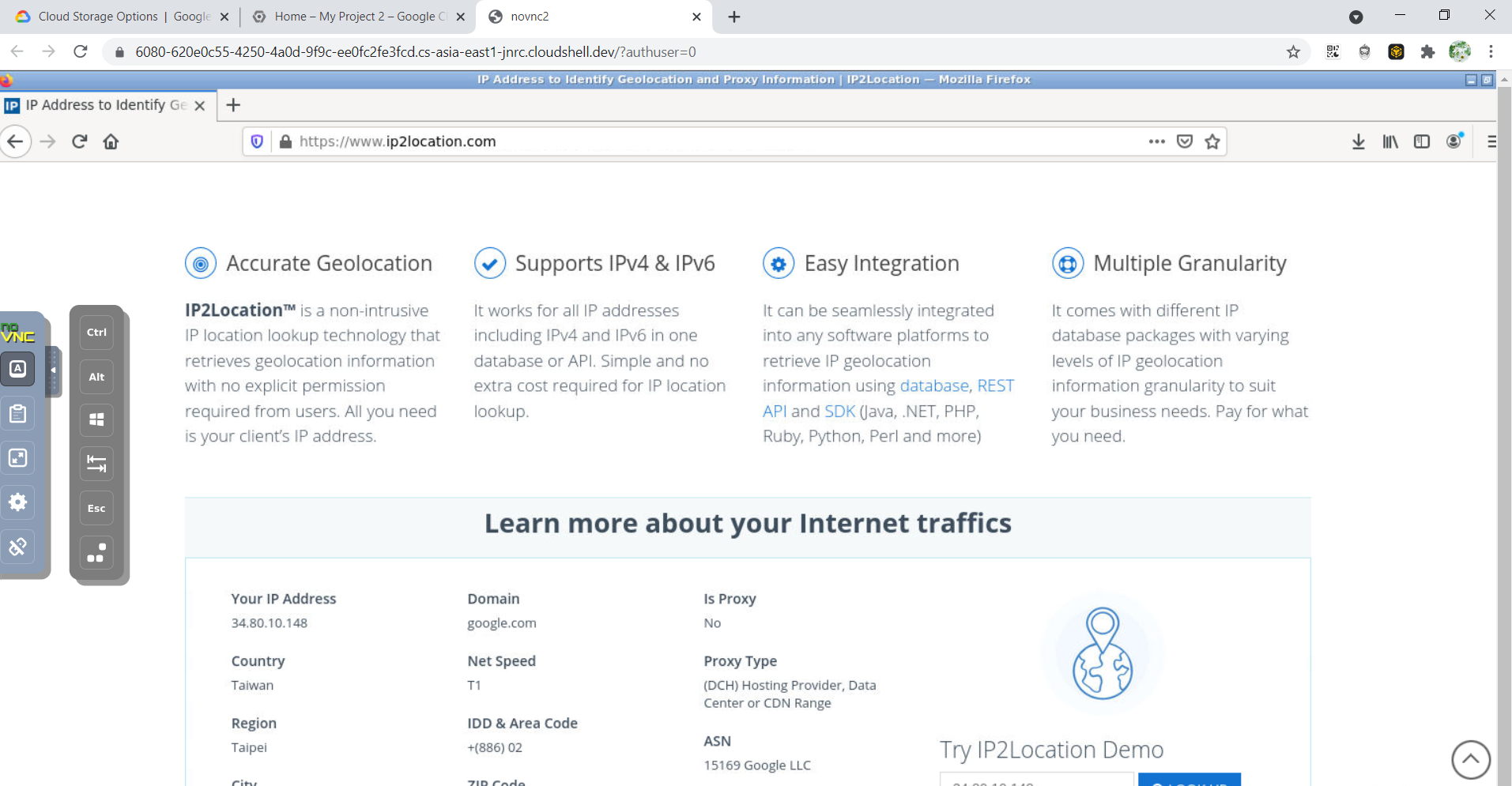Close the IP2Location Firefox tab
Viewport: 1512px width, 786px height.
click(200, 106)
